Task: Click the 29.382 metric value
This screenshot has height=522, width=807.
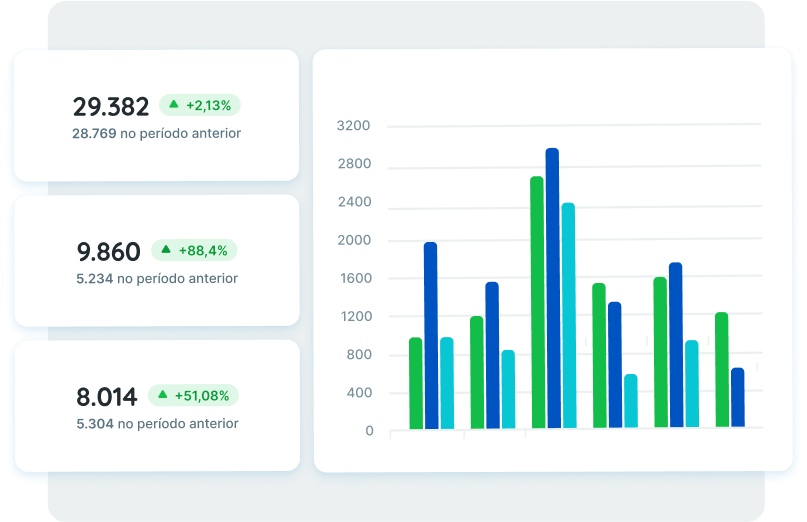Action: [111, 107]
